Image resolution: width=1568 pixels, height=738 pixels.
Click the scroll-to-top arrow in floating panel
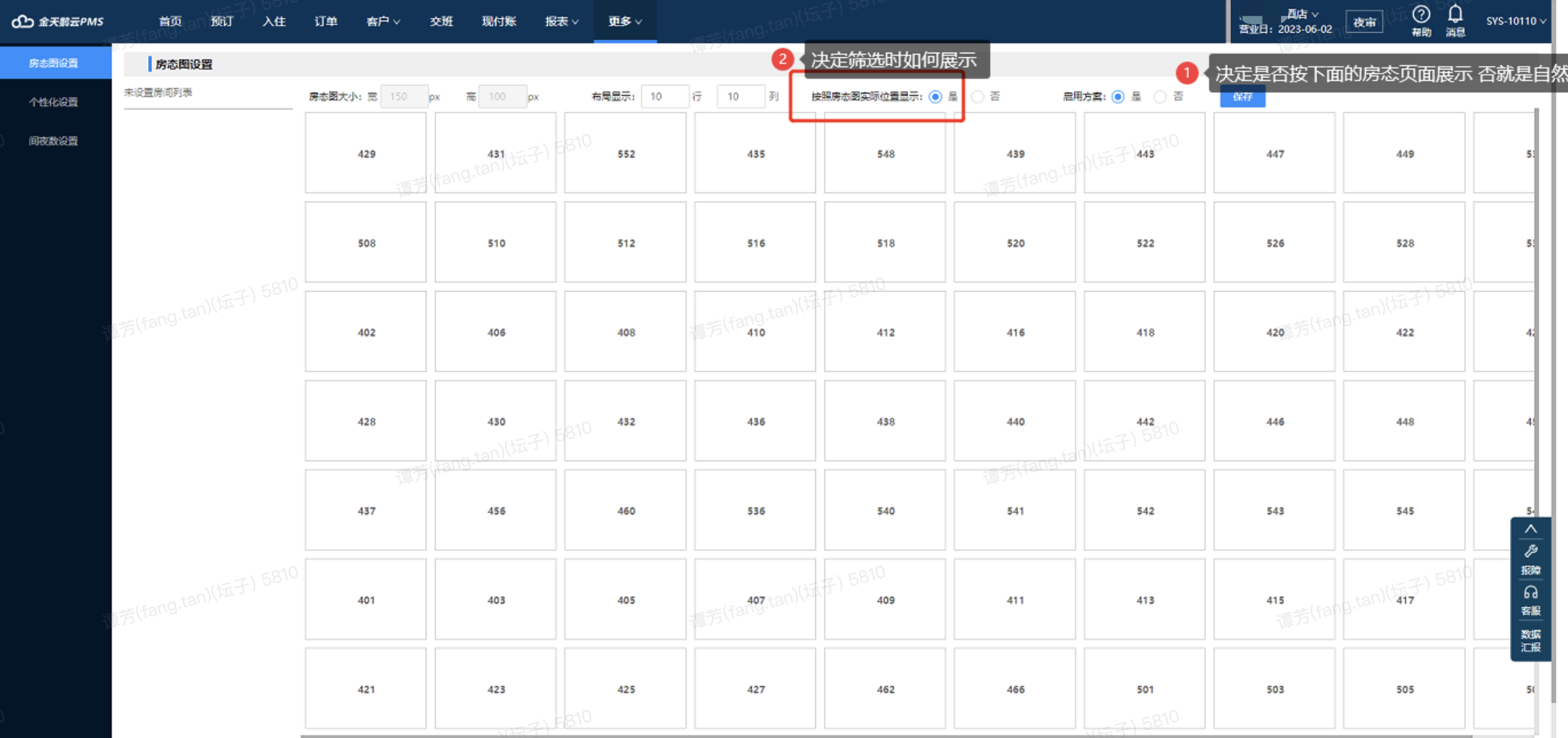[x=1531, y=528]
